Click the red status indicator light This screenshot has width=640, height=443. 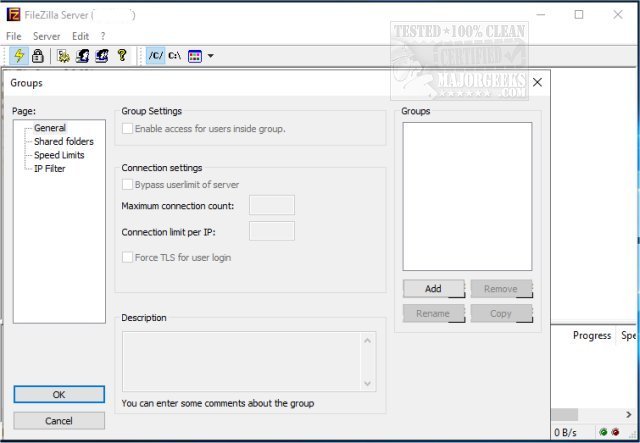pyautogui.click(x=615, y=432)
